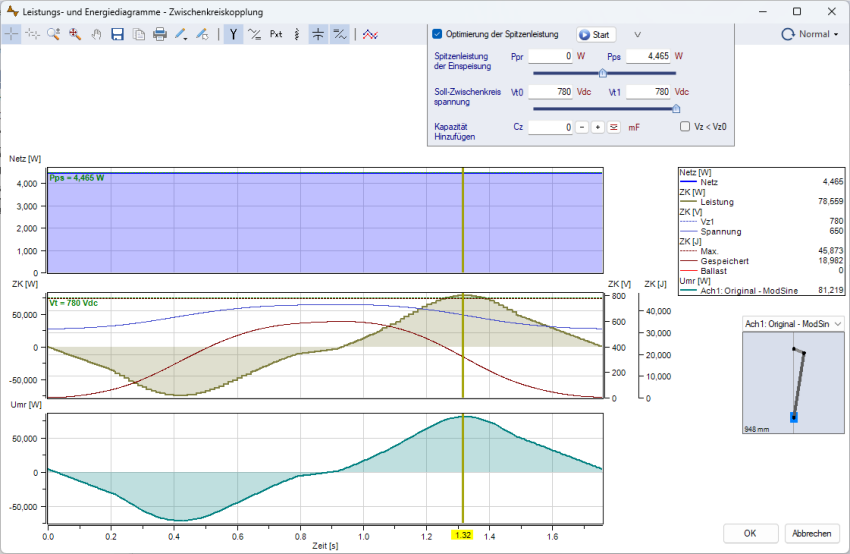This screenshot has width=850, height=554.
Task: Enable the Vz < Vz0 checkbox
Action: pos(685,127)
